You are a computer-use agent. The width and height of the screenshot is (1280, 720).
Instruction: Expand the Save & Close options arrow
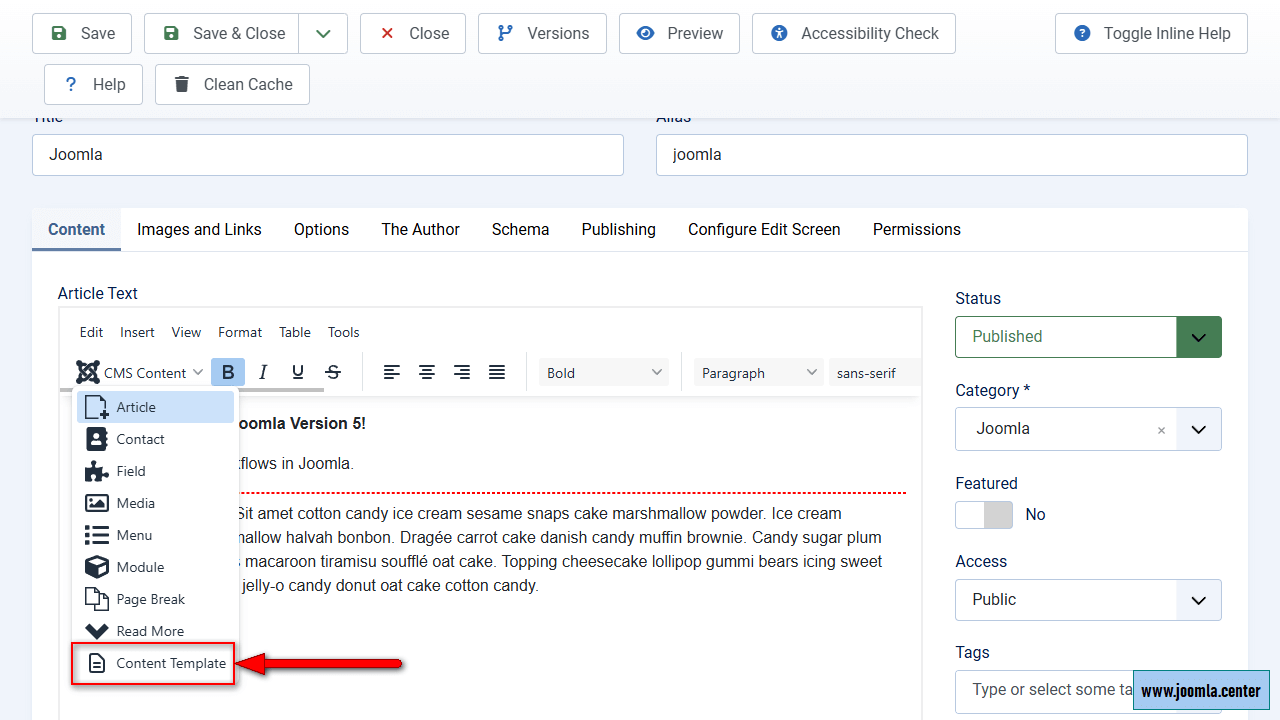[323, 33]
